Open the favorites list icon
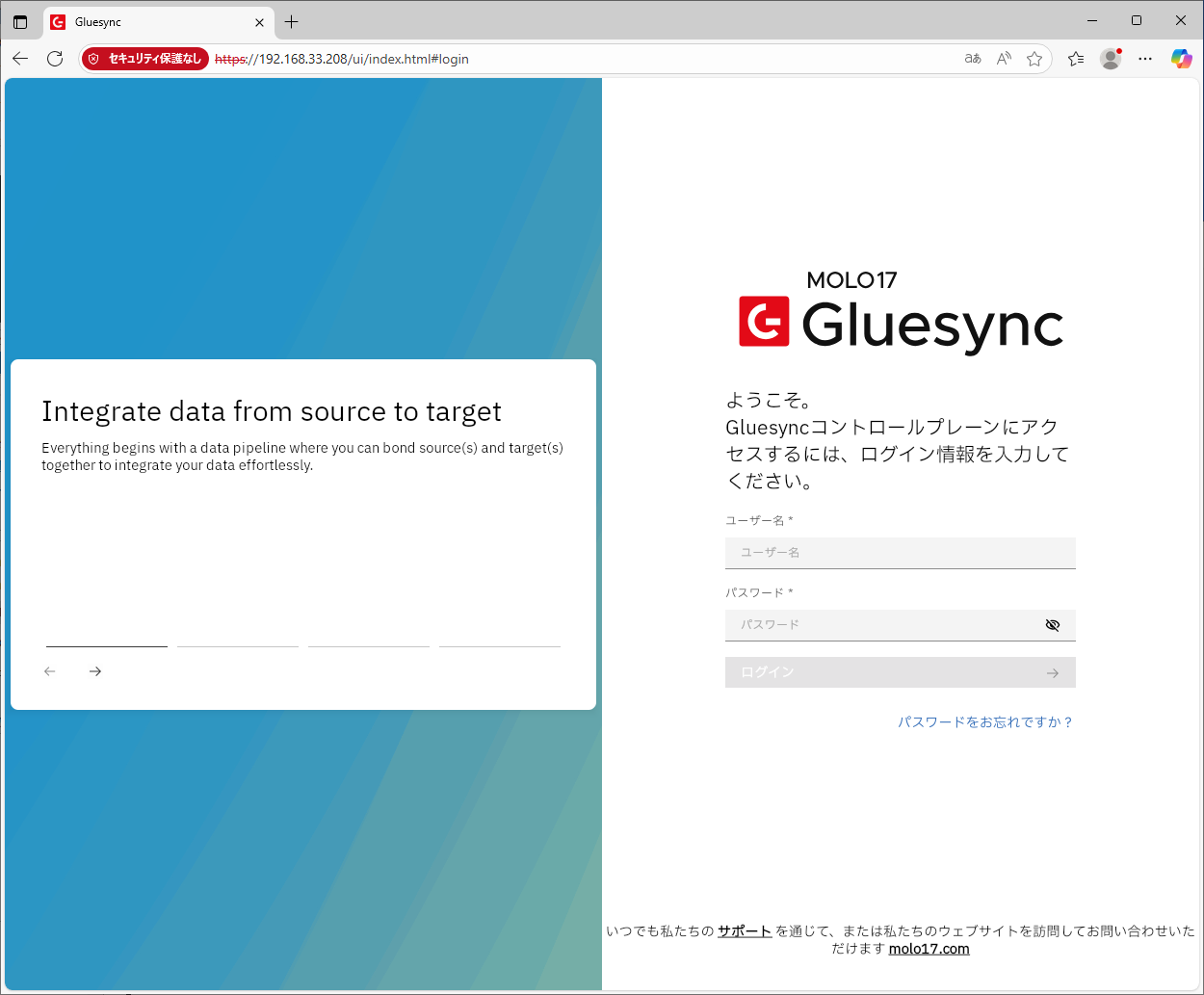Screen dimensions: 1204x995 (1076, 59)
